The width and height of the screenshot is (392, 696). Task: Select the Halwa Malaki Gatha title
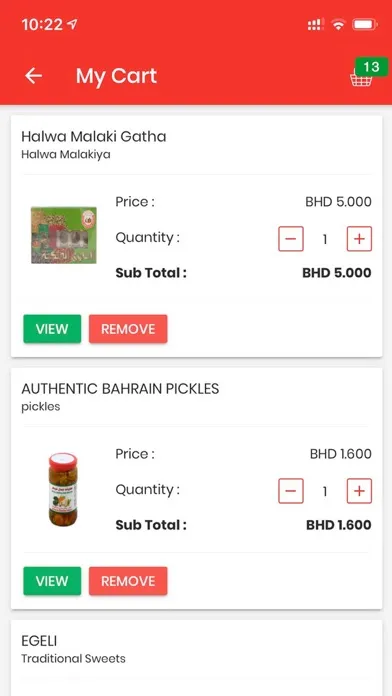(94, 136)
